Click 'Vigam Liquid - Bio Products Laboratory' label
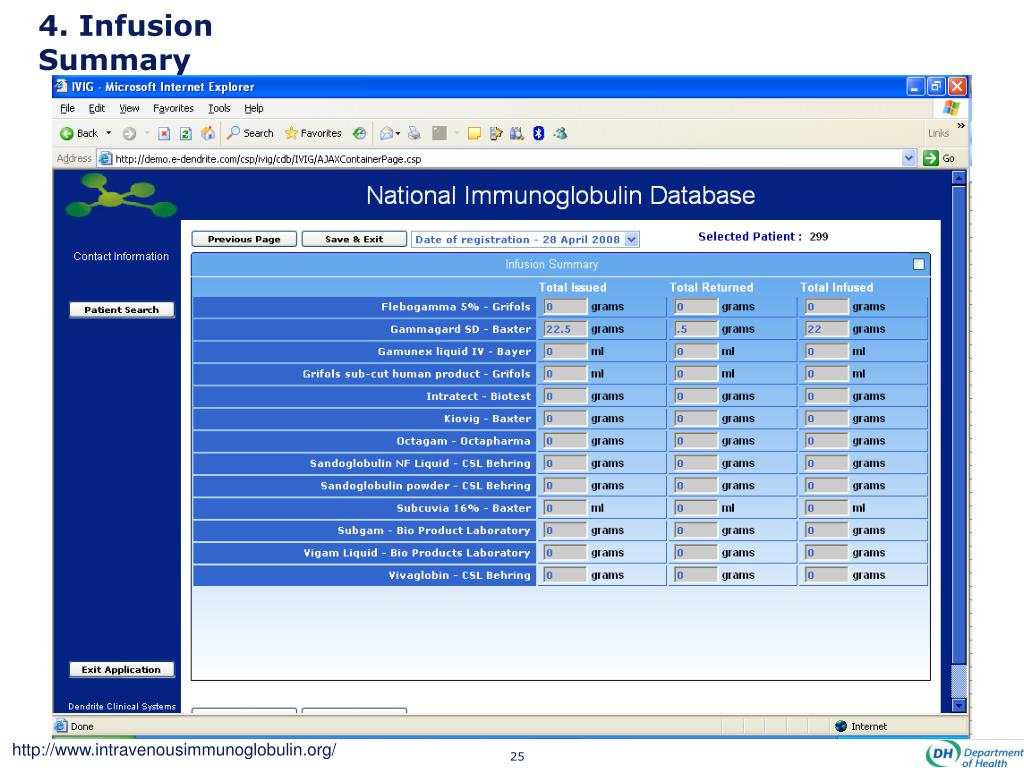The image size is (1024, 768). tap(417, 553)
